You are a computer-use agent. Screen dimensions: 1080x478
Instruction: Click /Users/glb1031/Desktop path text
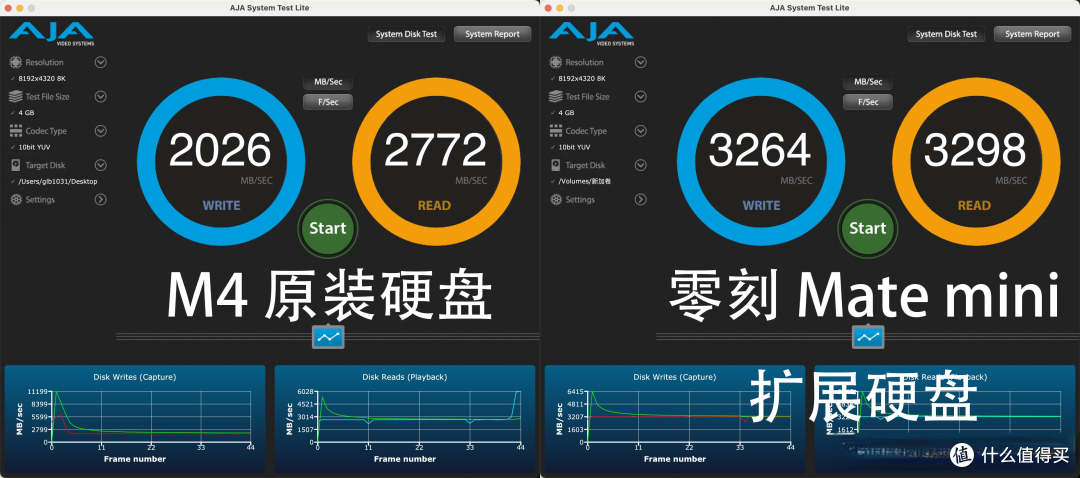tap(58, 182)
